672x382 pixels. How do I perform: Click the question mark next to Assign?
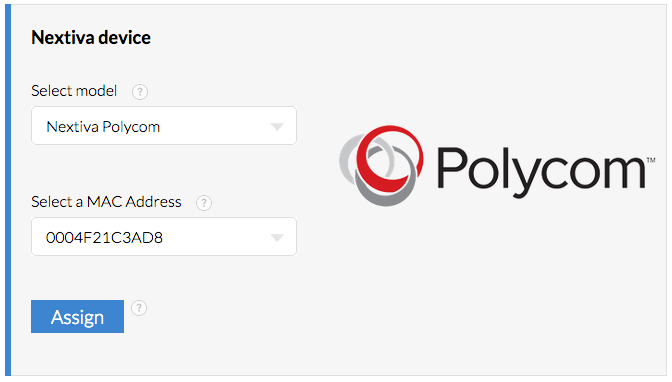(x=139, y=308)
